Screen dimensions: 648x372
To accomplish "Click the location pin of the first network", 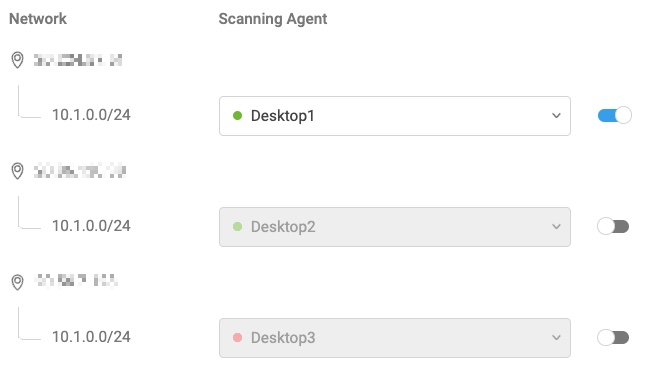I will pyautogui.click(x=17, y=60).
